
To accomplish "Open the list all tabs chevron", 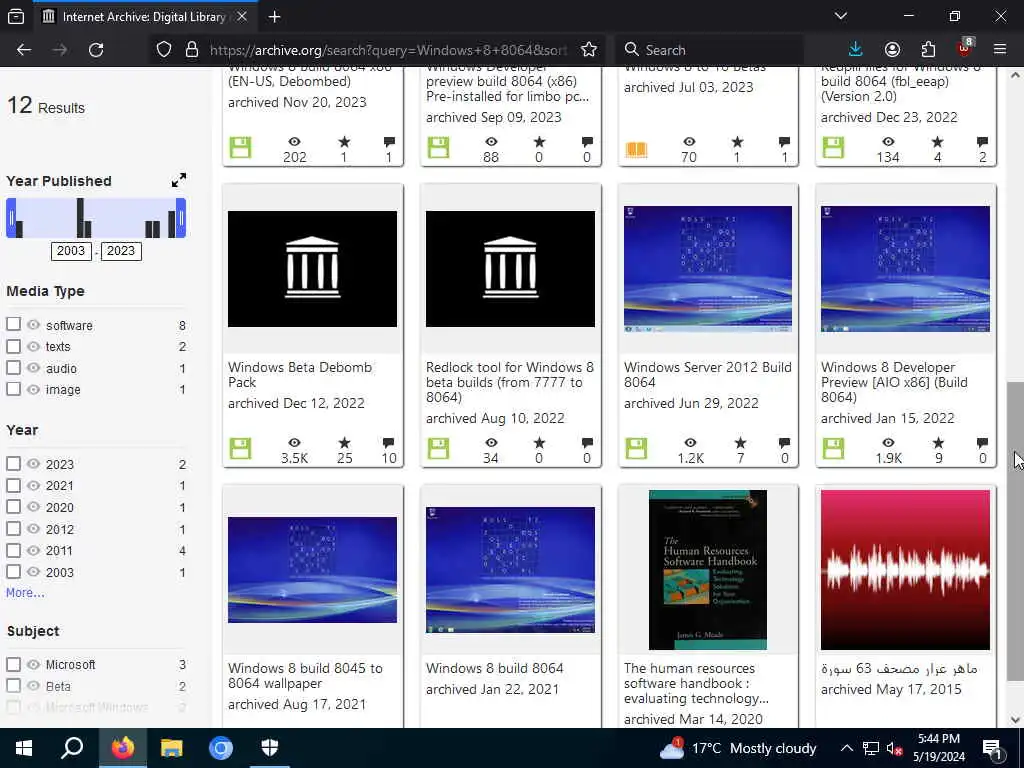I will [x=841, y=16].
